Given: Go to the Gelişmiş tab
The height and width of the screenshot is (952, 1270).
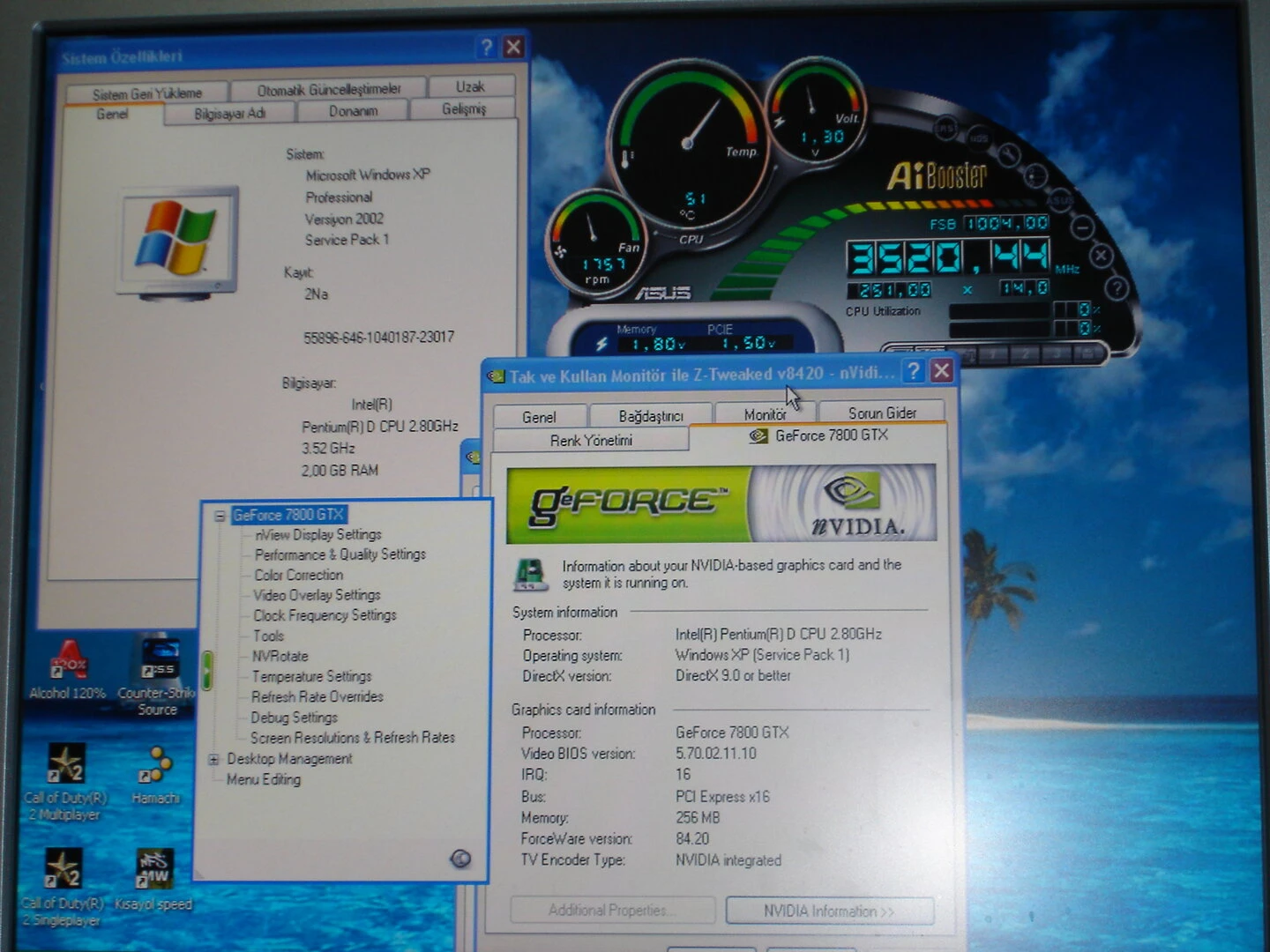Looking at the screenshot, I should tap(464, 108).
